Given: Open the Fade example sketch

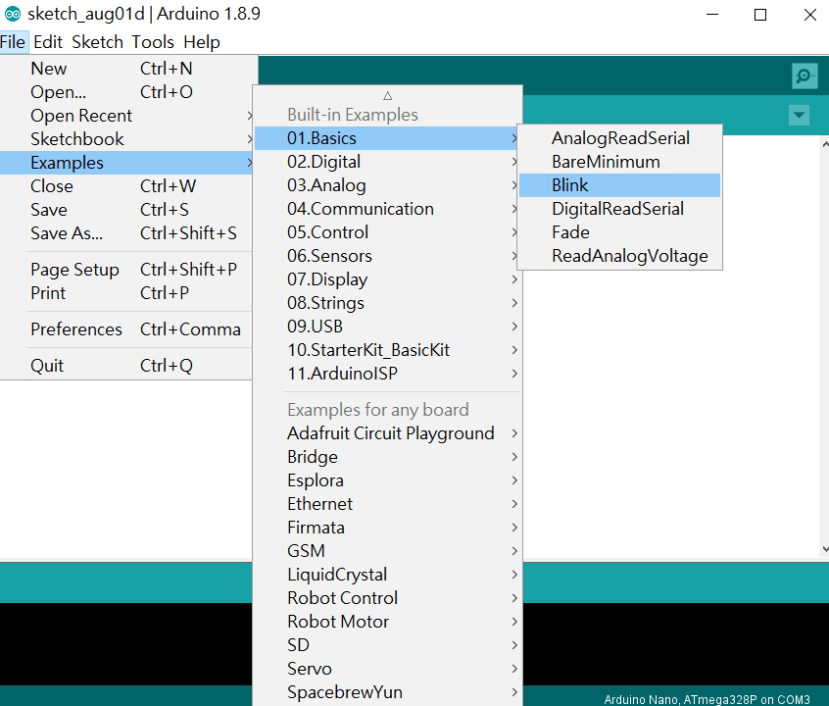Looking at the screenshot, I should click(620, 232).
